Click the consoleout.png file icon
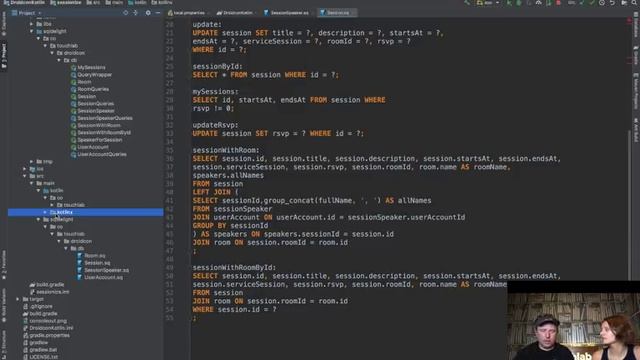This screenshot has width=640, height=360. [x=26, y=321]
